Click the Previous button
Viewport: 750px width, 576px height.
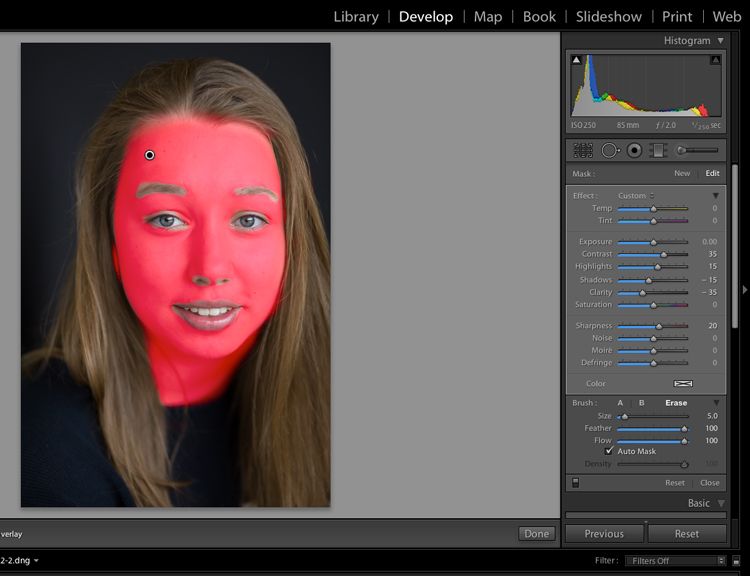tap(604, 534)
